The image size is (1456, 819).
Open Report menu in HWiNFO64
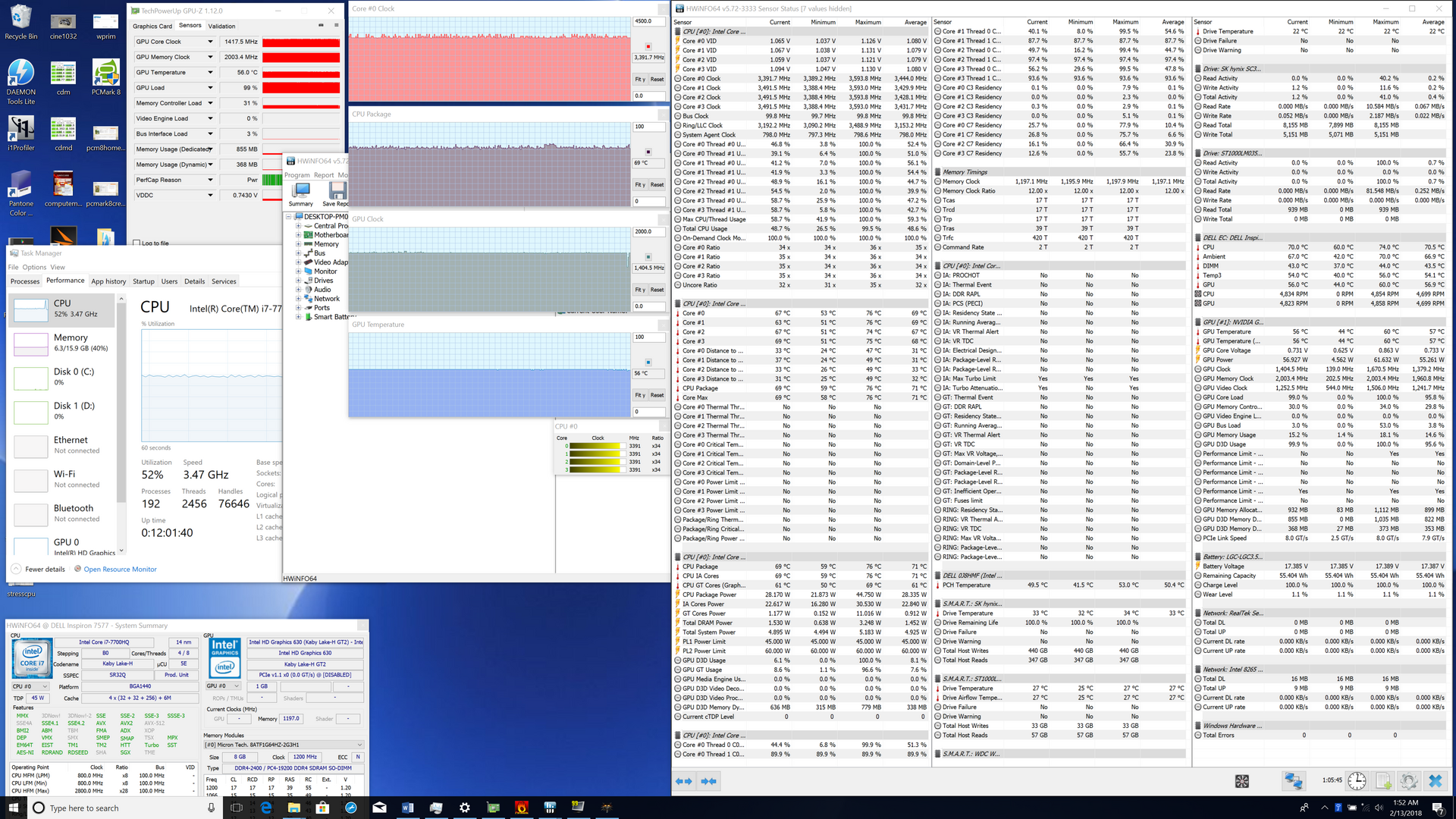coord(324,175)
